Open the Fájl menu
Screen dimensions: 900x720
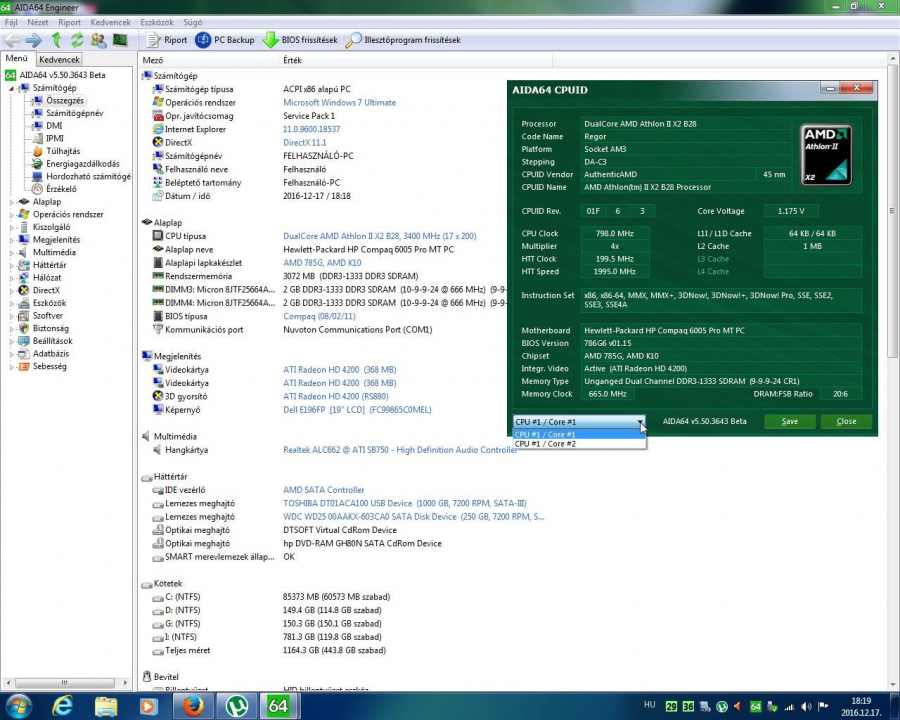11,22
